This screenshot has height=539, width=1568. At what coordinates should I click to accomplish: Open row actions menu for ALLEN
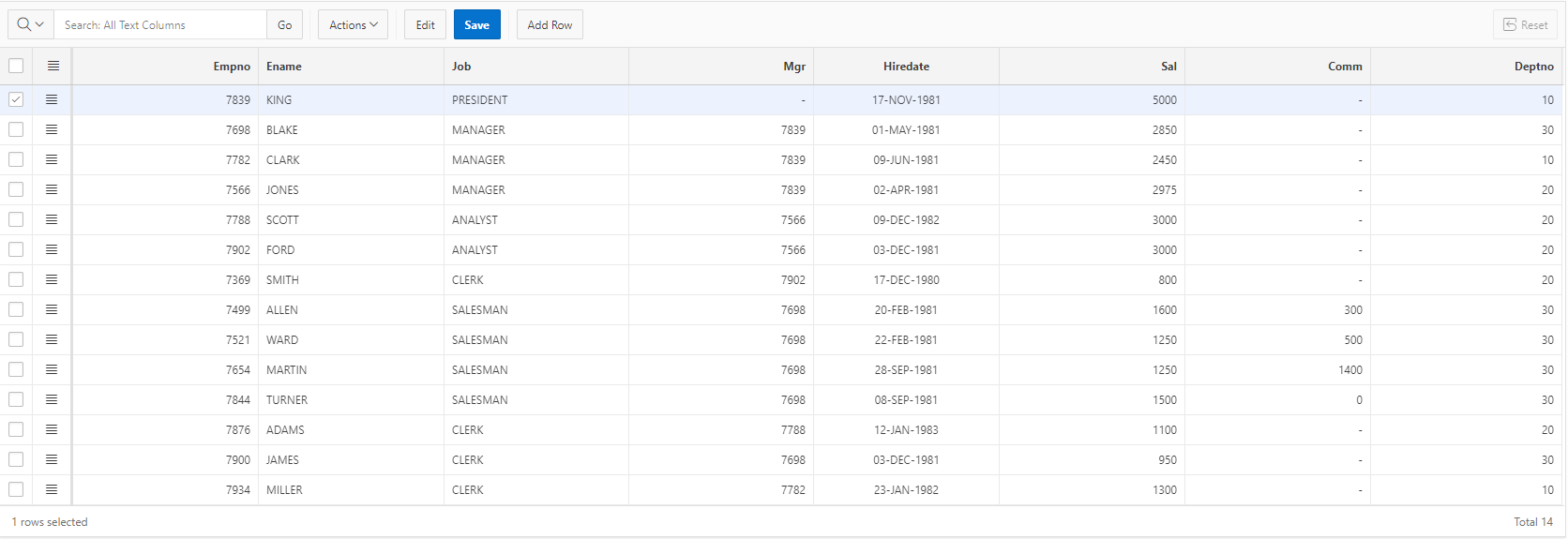pos(52,309)
